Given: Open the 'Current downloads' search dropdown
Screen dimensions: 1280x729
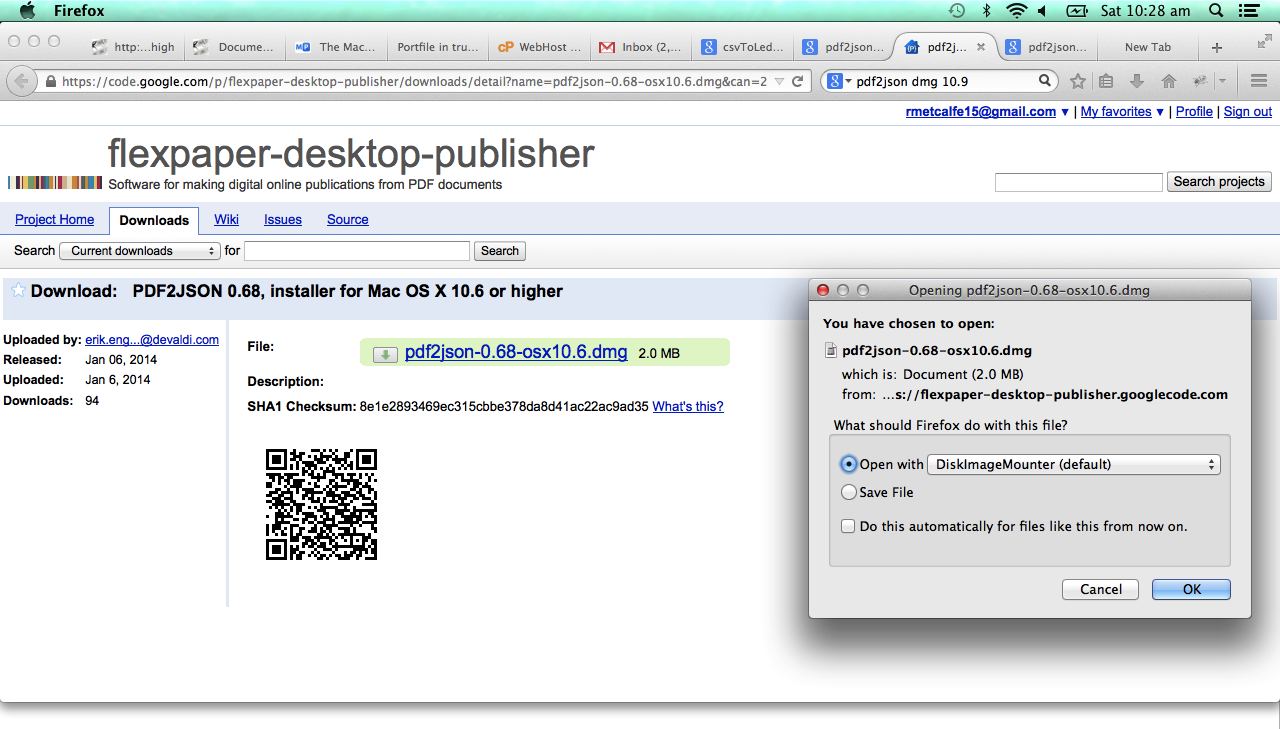Looking at the screenshot, I should (x=140, y=251).
